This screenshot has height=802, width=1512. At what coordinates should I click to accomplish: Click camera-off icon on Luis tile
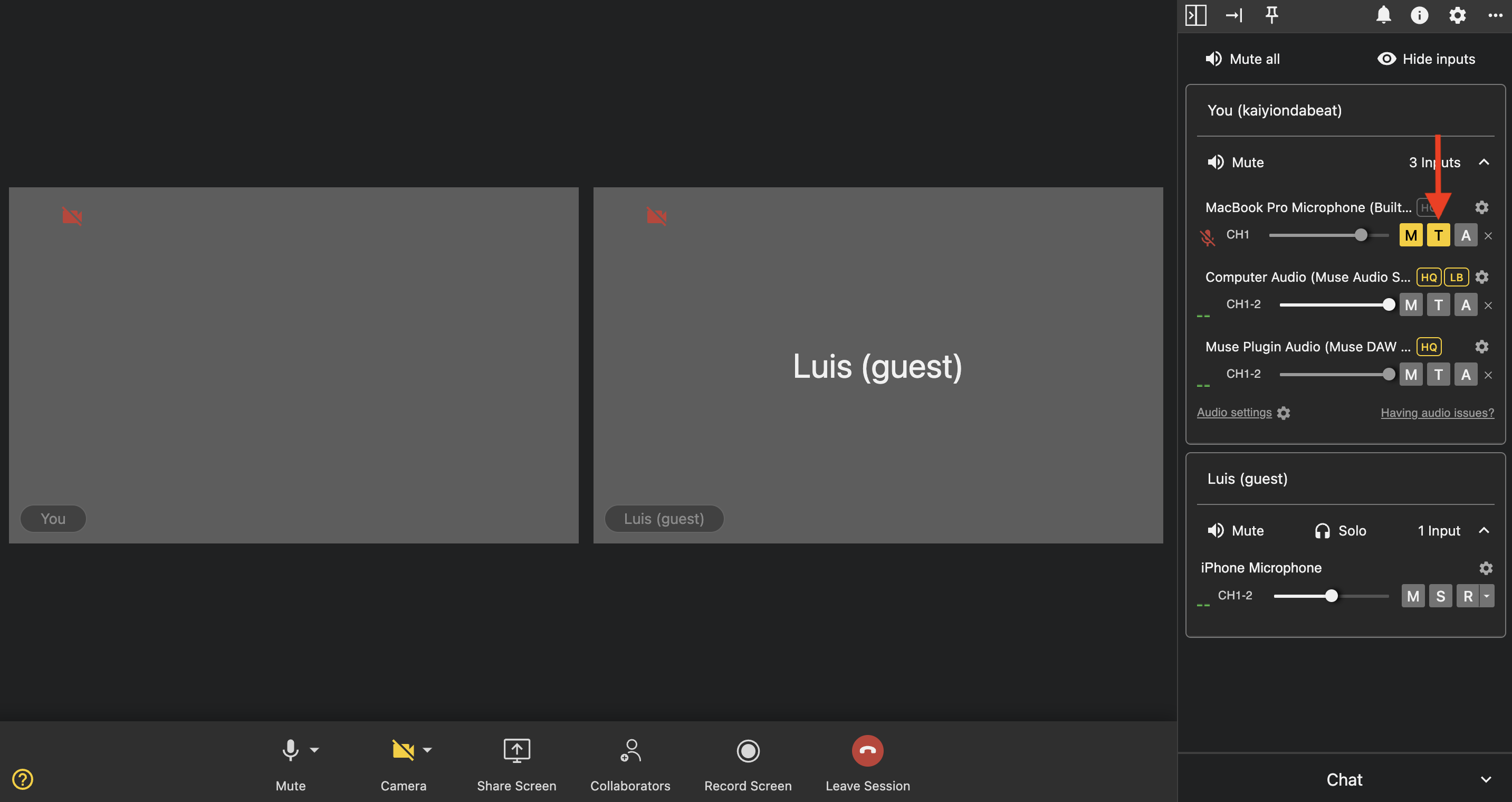click(656, 216)
